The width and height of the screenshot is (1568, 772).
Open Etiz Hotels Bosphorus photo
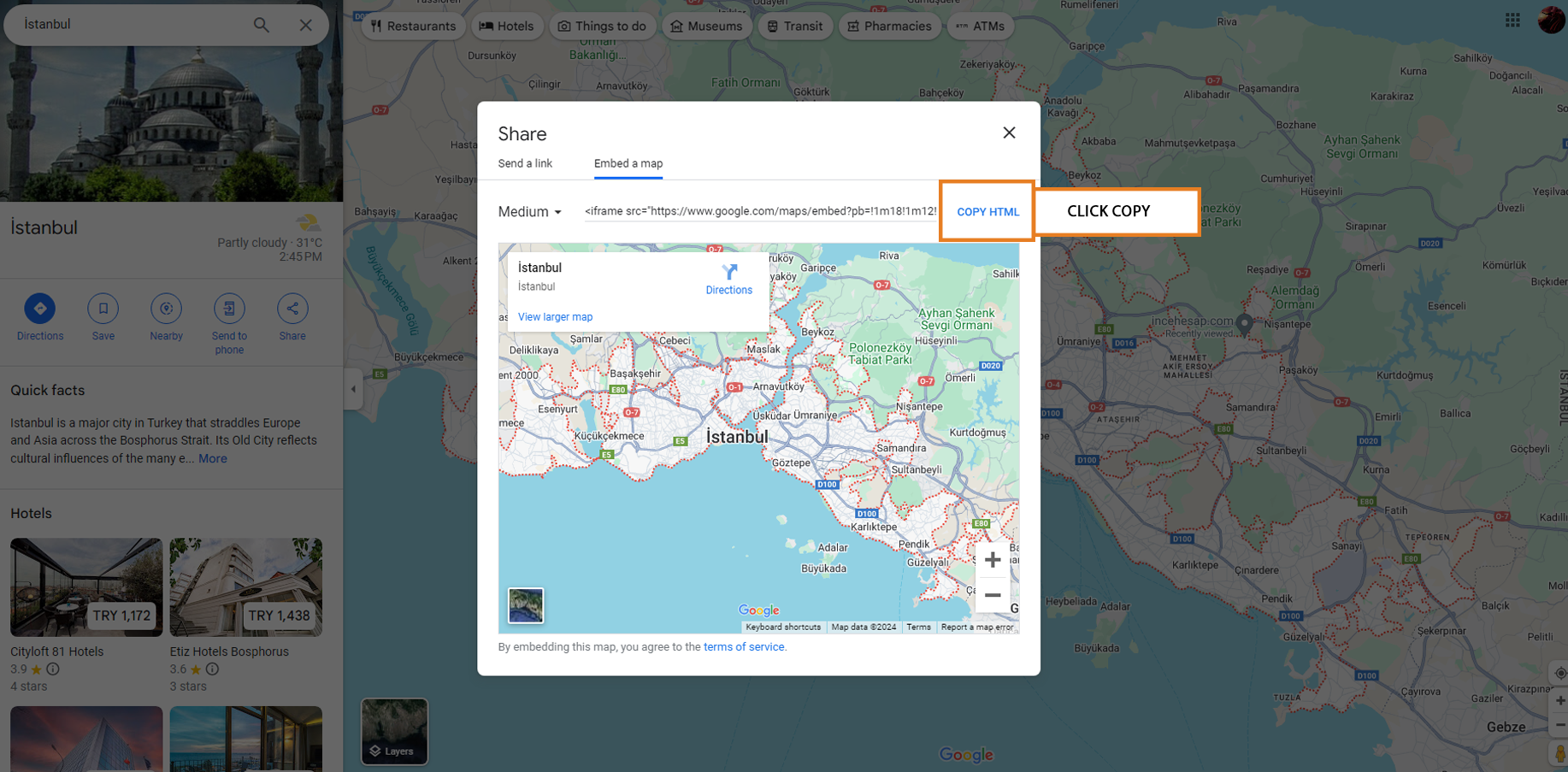(x=246, y=587)
